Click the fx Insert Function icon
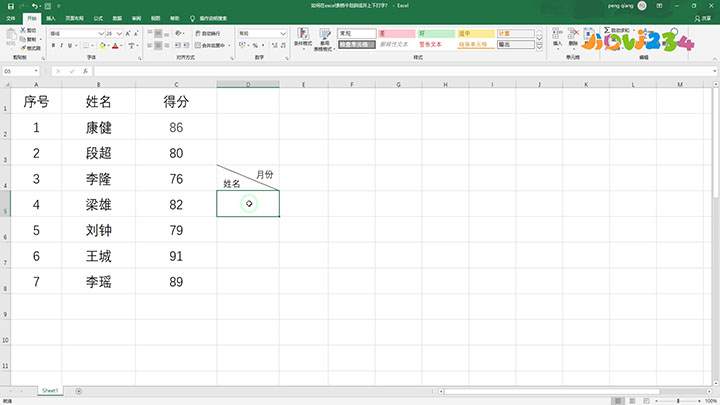 click(85, 71)
